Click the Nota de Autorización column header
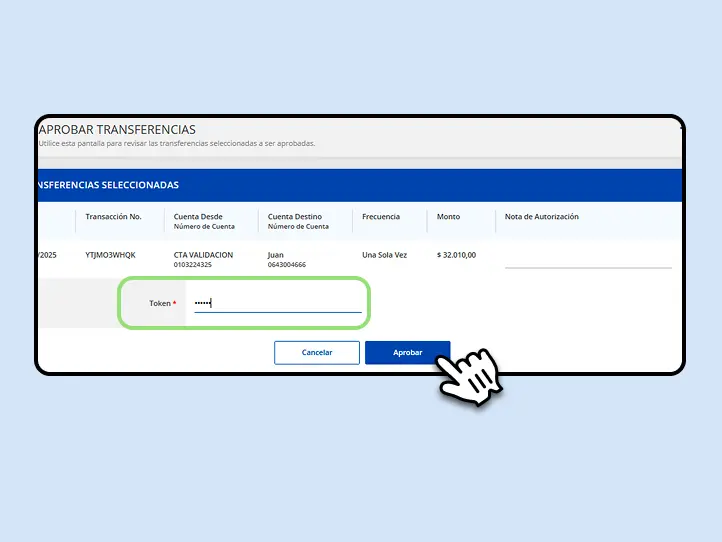The height and width of the screenshot is (542, 722). tap(542, 216)
